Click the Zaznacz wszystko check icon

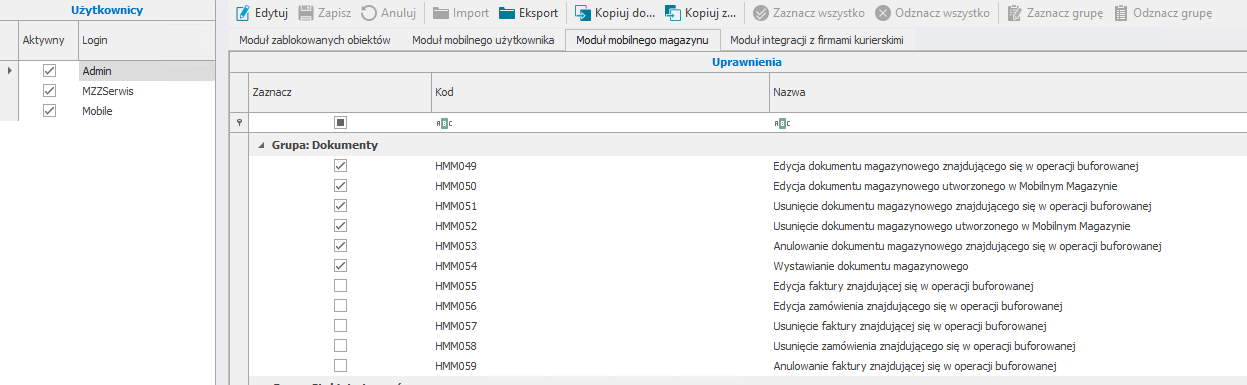pos(761,14)
